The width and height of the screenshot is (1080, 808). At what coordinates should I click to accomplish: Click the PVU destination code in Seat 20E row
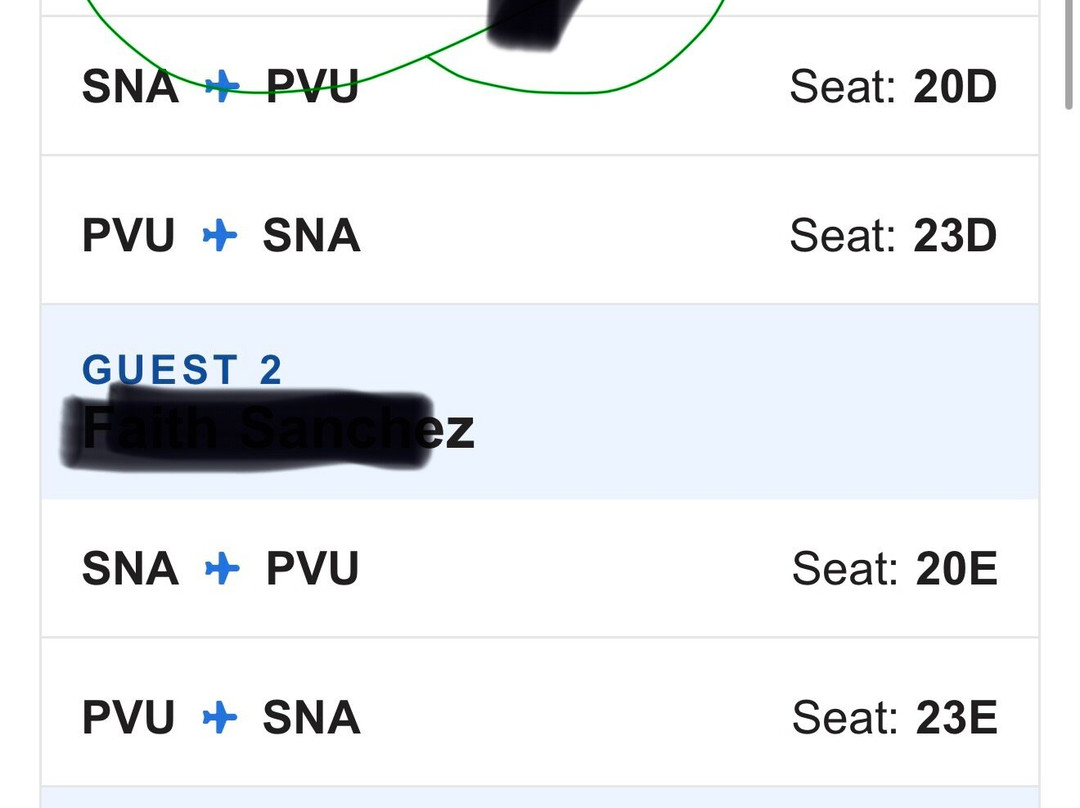[x=312, y=569]
